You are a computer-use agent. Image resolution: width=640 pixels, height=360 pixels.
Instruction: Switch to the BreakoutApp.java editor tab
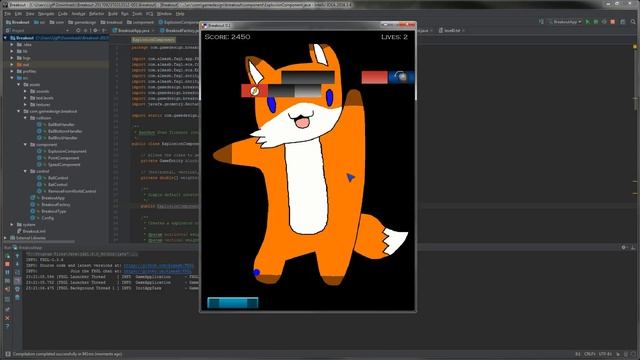point(133,31)
